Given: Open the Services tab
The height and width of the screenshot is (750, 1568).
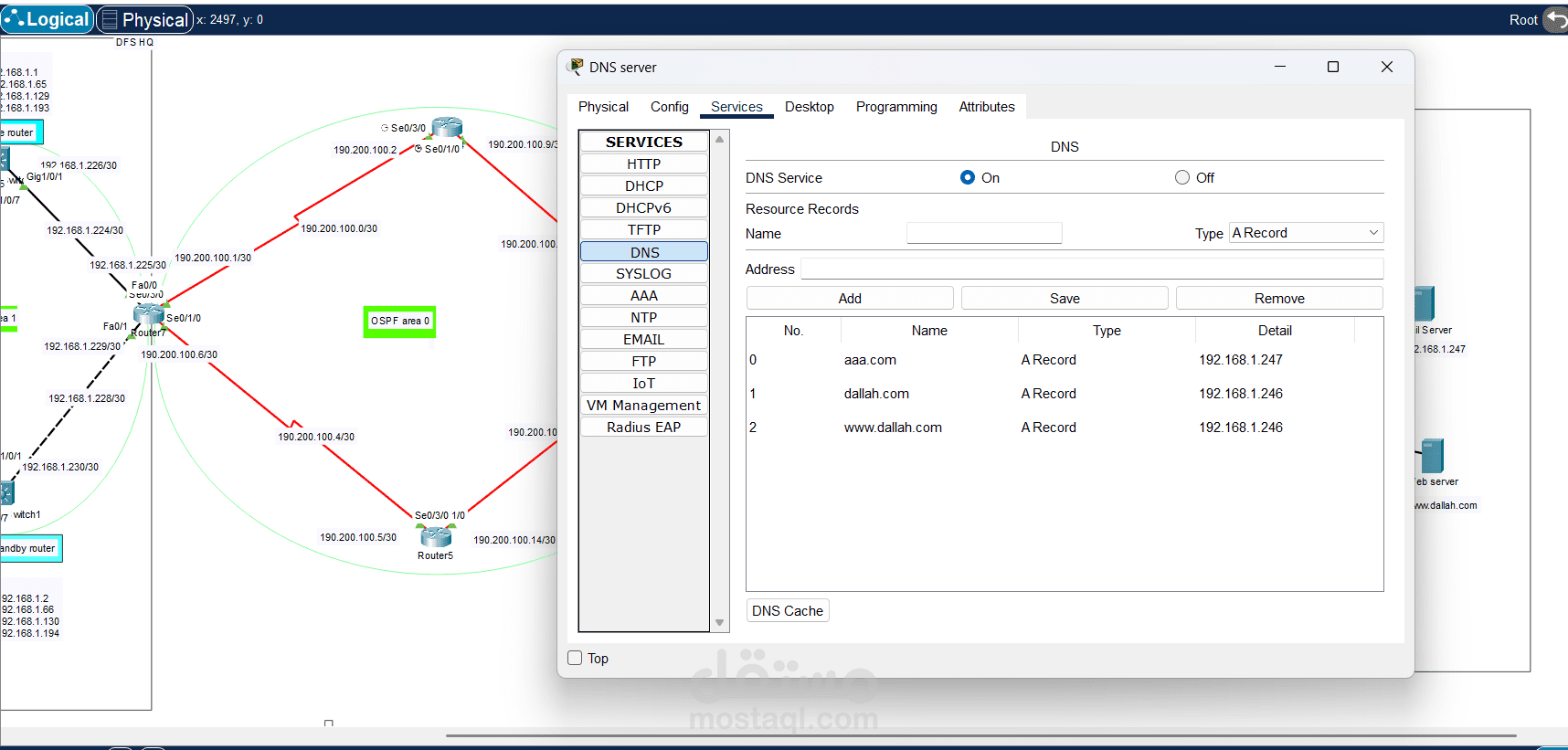Looking at the screenshot, I should coord(736,107).
